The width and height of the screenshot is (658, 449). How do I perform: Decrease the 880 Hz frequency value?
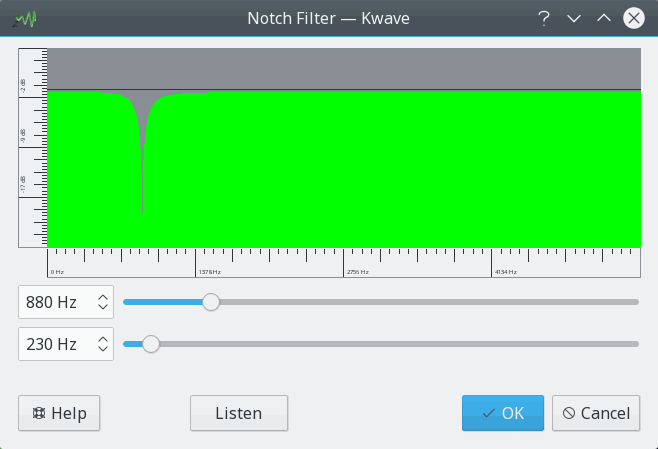click(x=103, y=307)
